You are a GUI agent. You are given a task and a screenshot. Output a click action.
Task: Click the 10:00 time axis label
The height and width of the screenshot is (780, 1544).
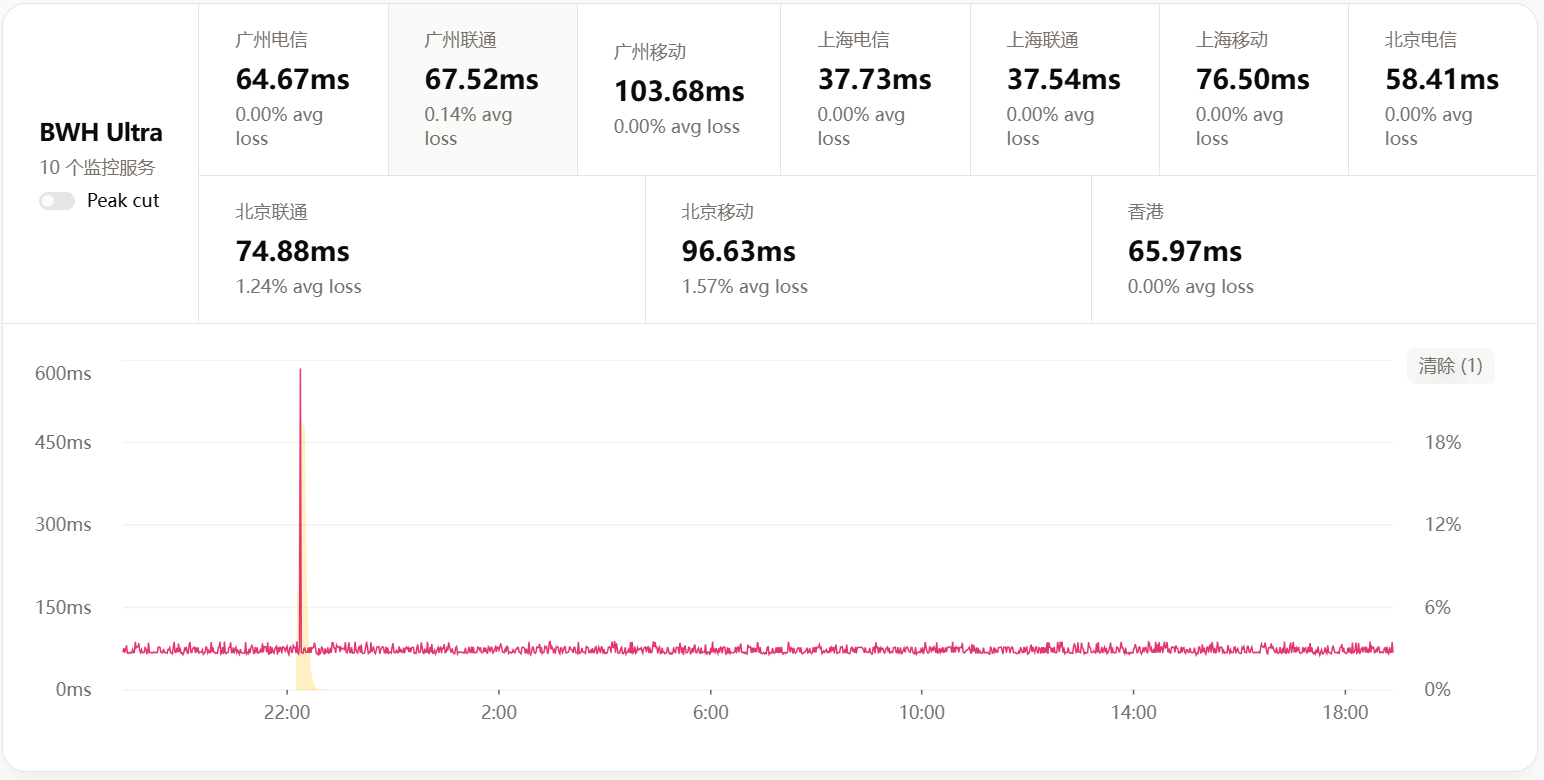(921, 713)
